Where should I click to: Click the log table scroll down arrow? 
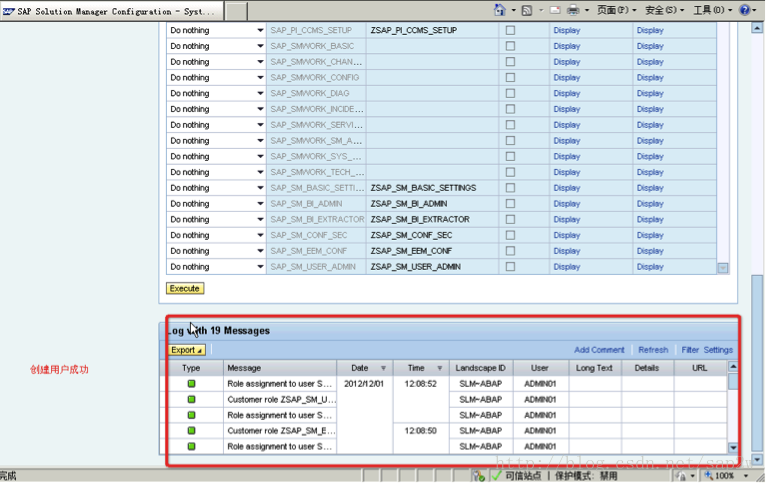733,447
